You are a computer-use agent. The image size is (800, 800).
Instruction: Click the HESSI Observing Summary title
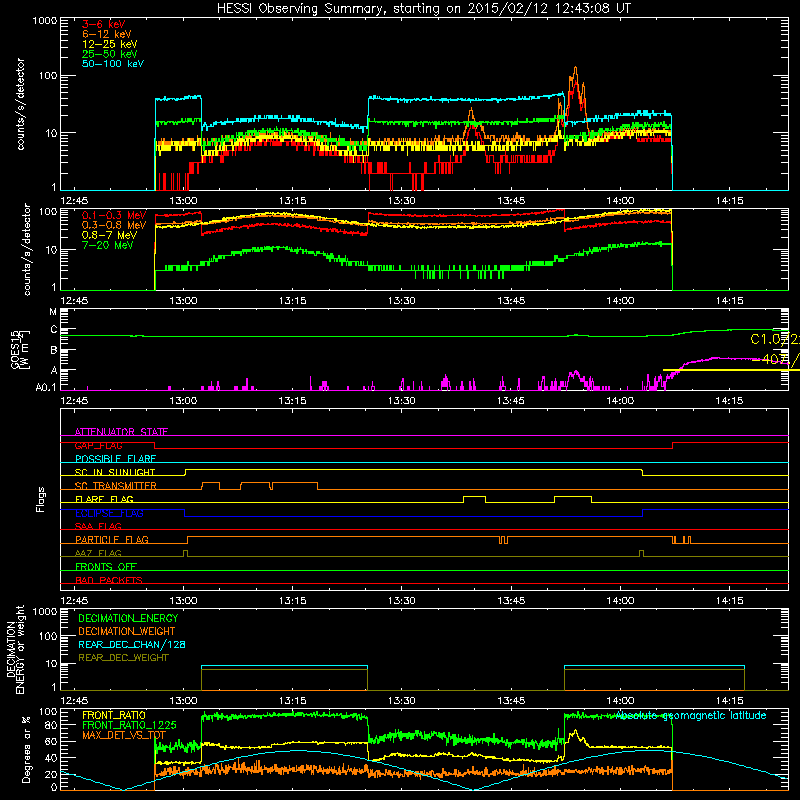(424, 8)
